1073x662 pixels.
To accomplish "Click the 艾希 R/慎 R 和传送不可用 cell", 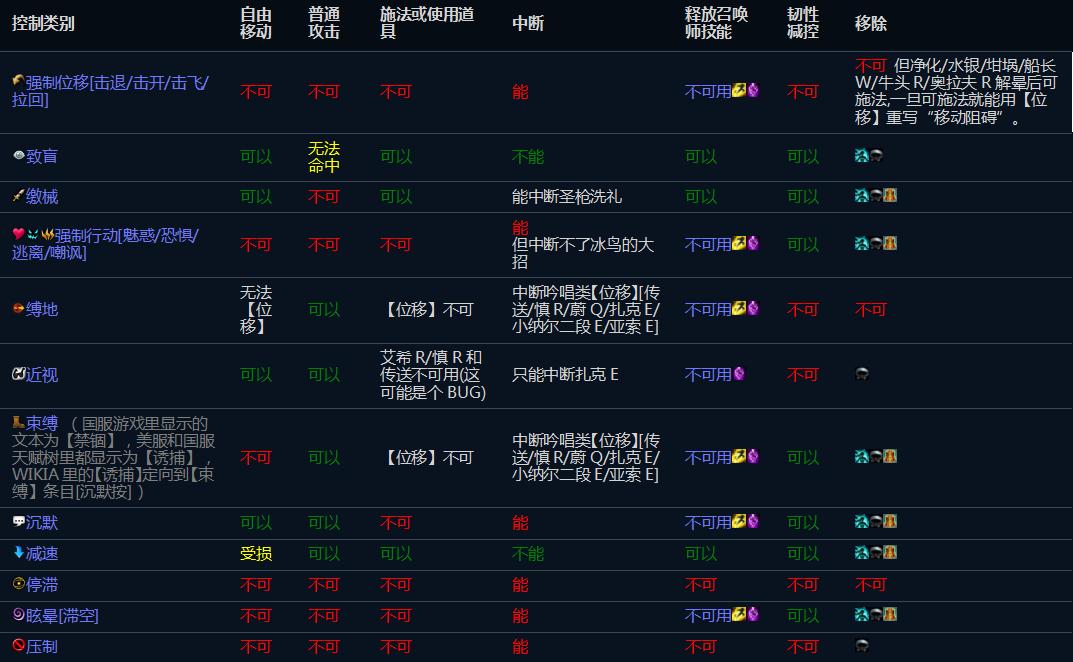I will (x=433, y=375).
